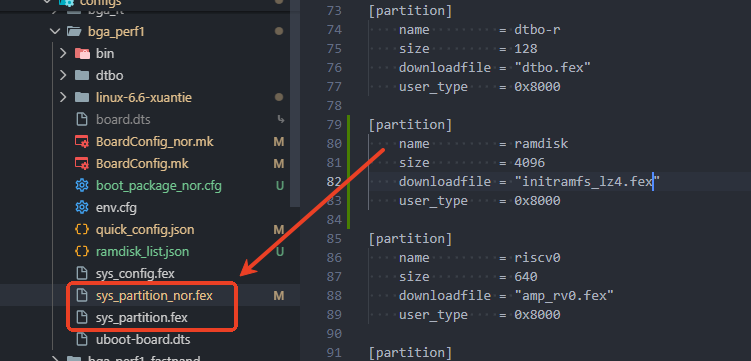Select the dtbo folder name
This screenshot has height=361, width=751.
pos(109,75)
